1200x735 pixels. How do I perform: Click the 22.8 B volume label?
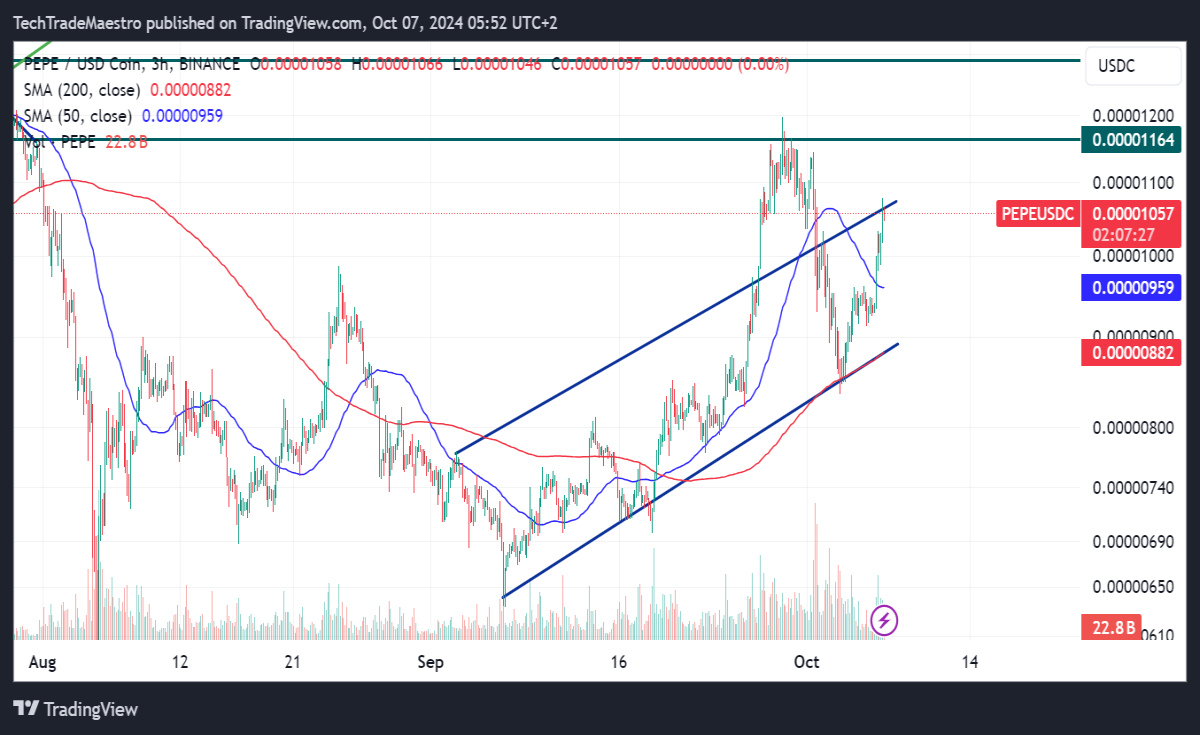(x=1113, y=628)
